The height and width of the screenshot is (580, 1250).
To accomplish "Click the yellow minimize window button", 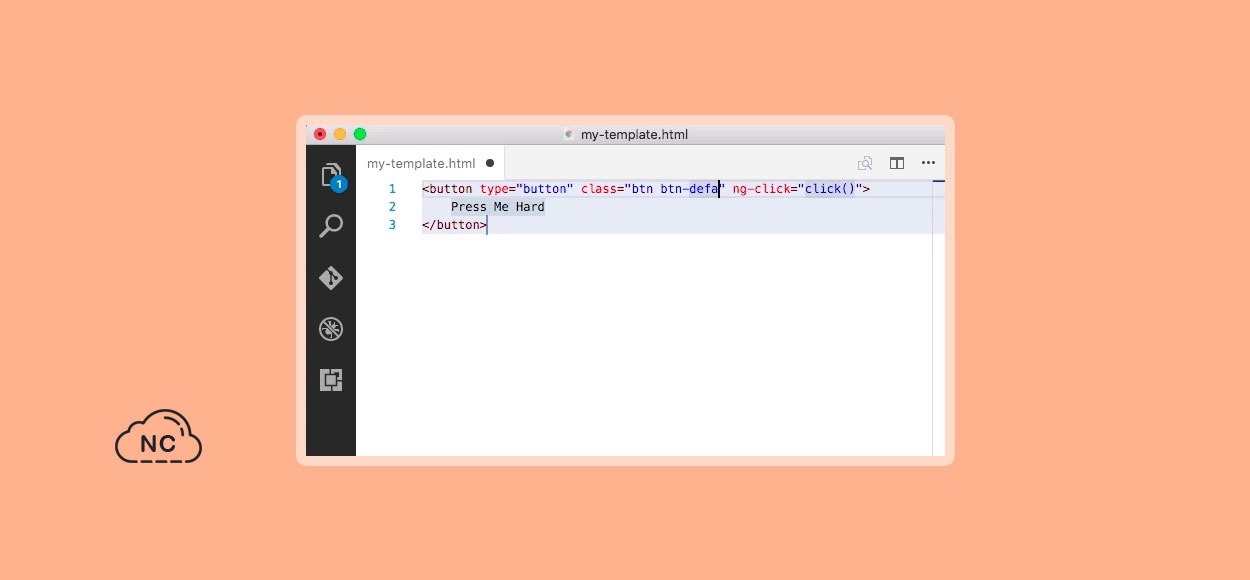I will [x=340, y=134].
